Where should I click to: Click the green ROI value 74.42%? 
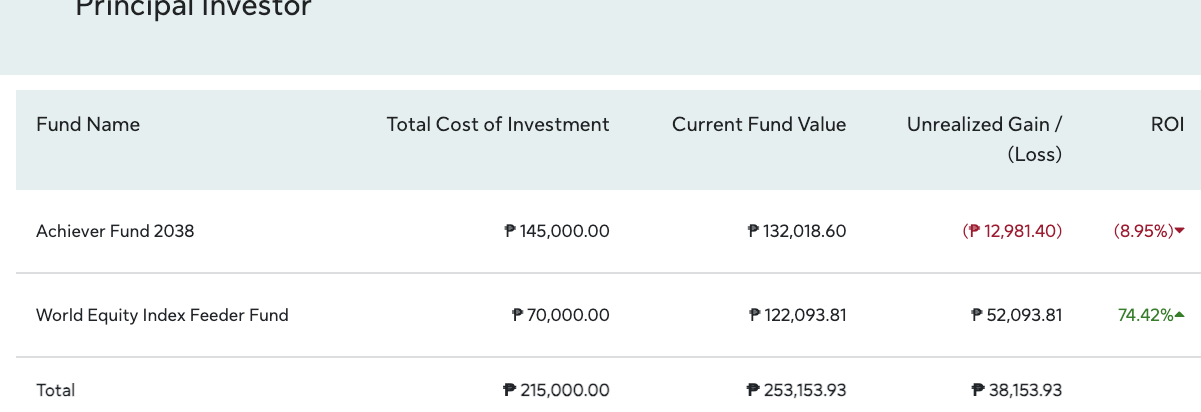pos(1145,315)
